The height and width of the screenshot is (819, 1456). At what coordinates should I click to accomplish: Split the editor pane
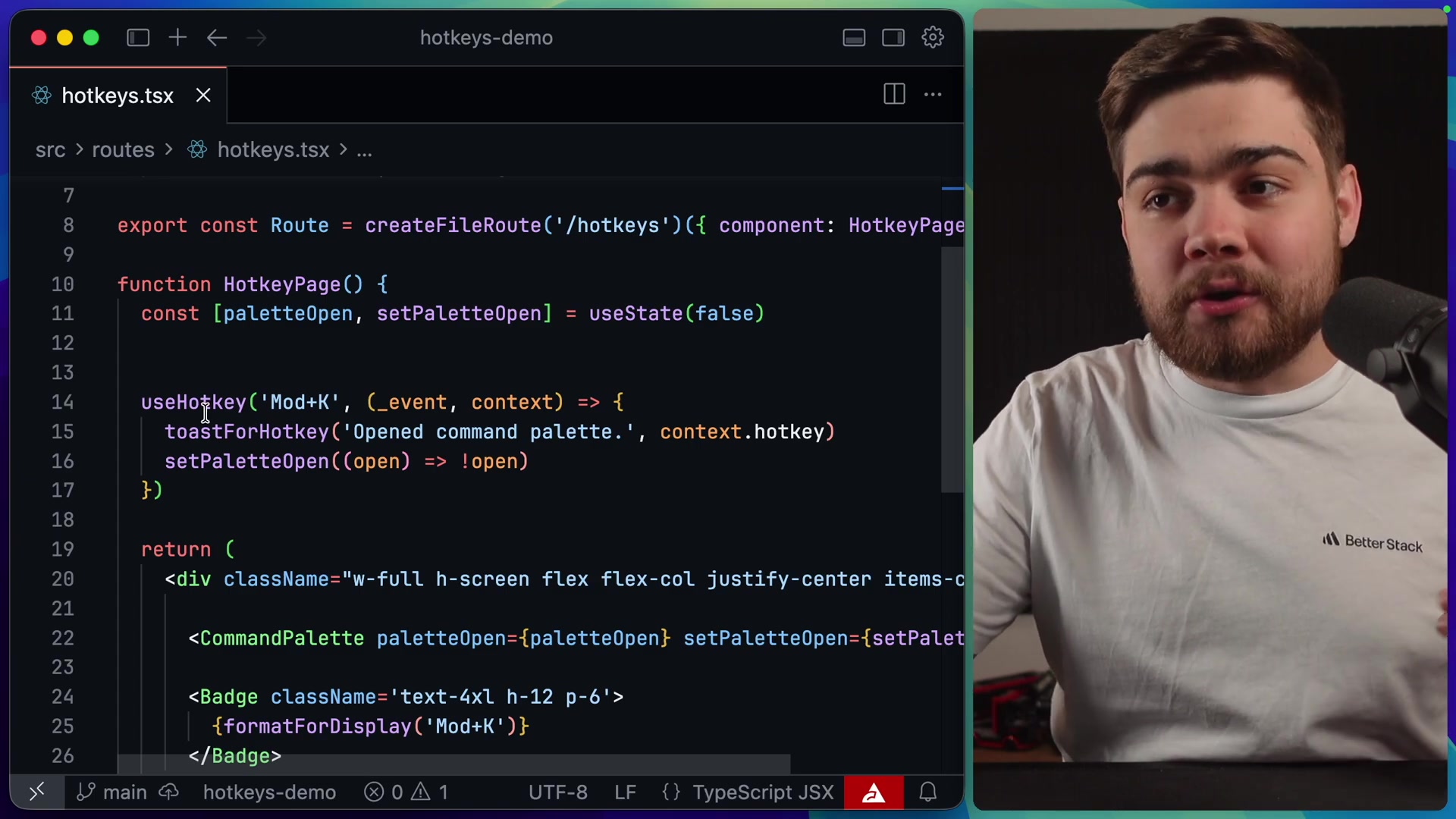[x=893, y=94]
